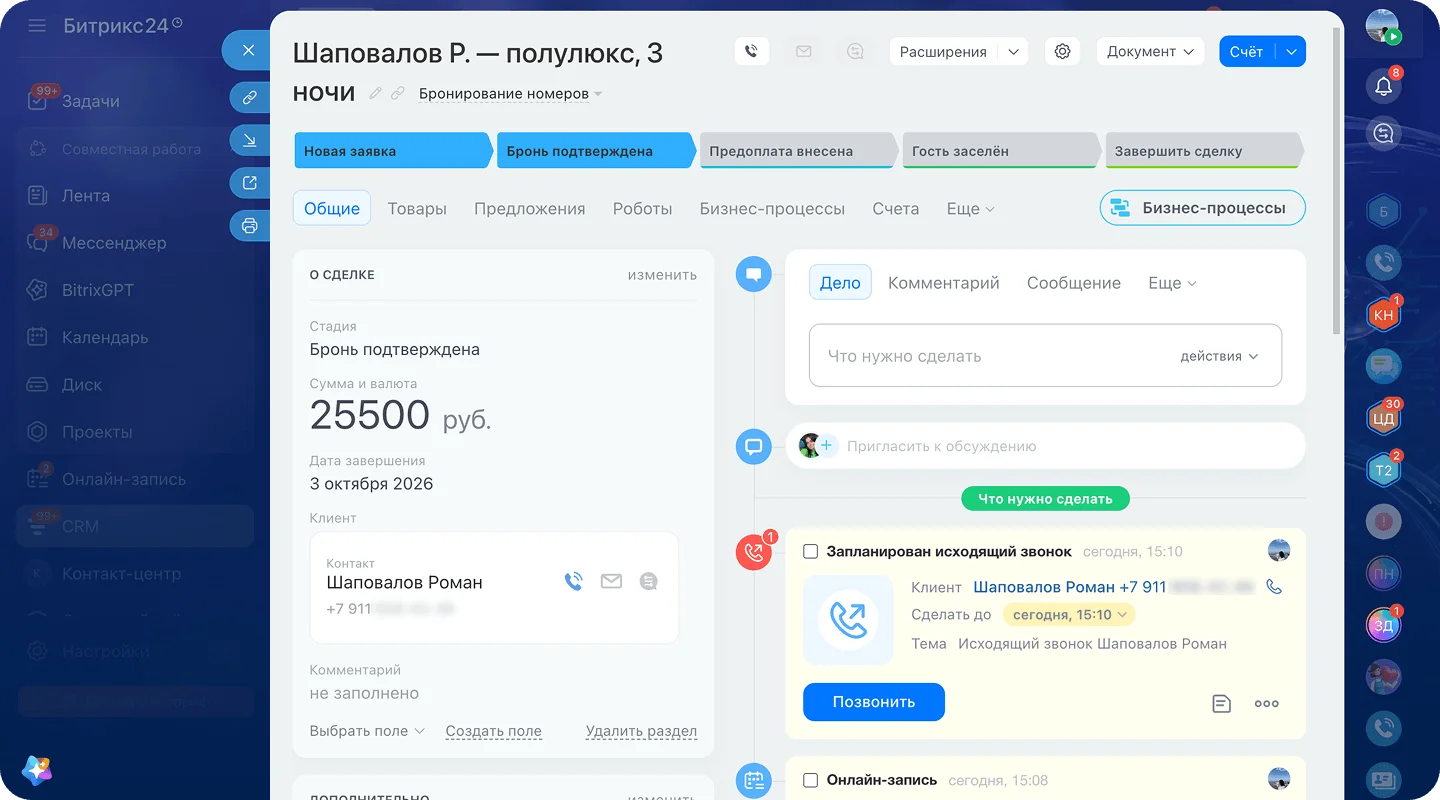Open the КН chat in the right sidebar

pyautogui.click(x=1384, y=314)
